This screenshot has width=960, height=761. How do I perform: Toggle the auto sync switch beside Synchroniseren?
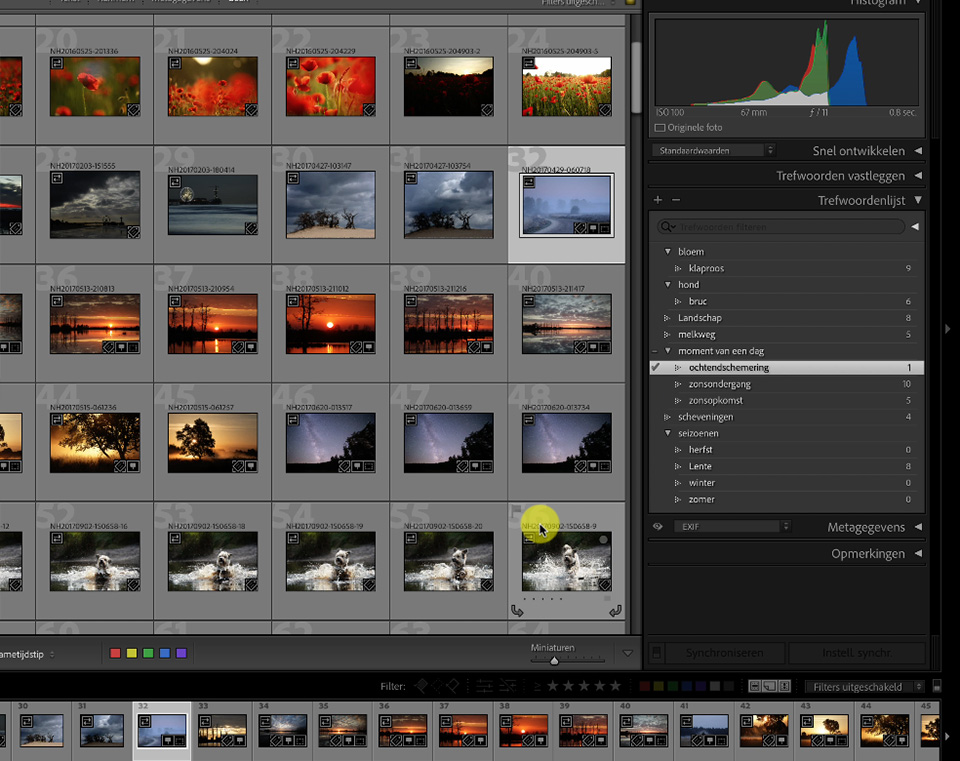tap(656, 653)
